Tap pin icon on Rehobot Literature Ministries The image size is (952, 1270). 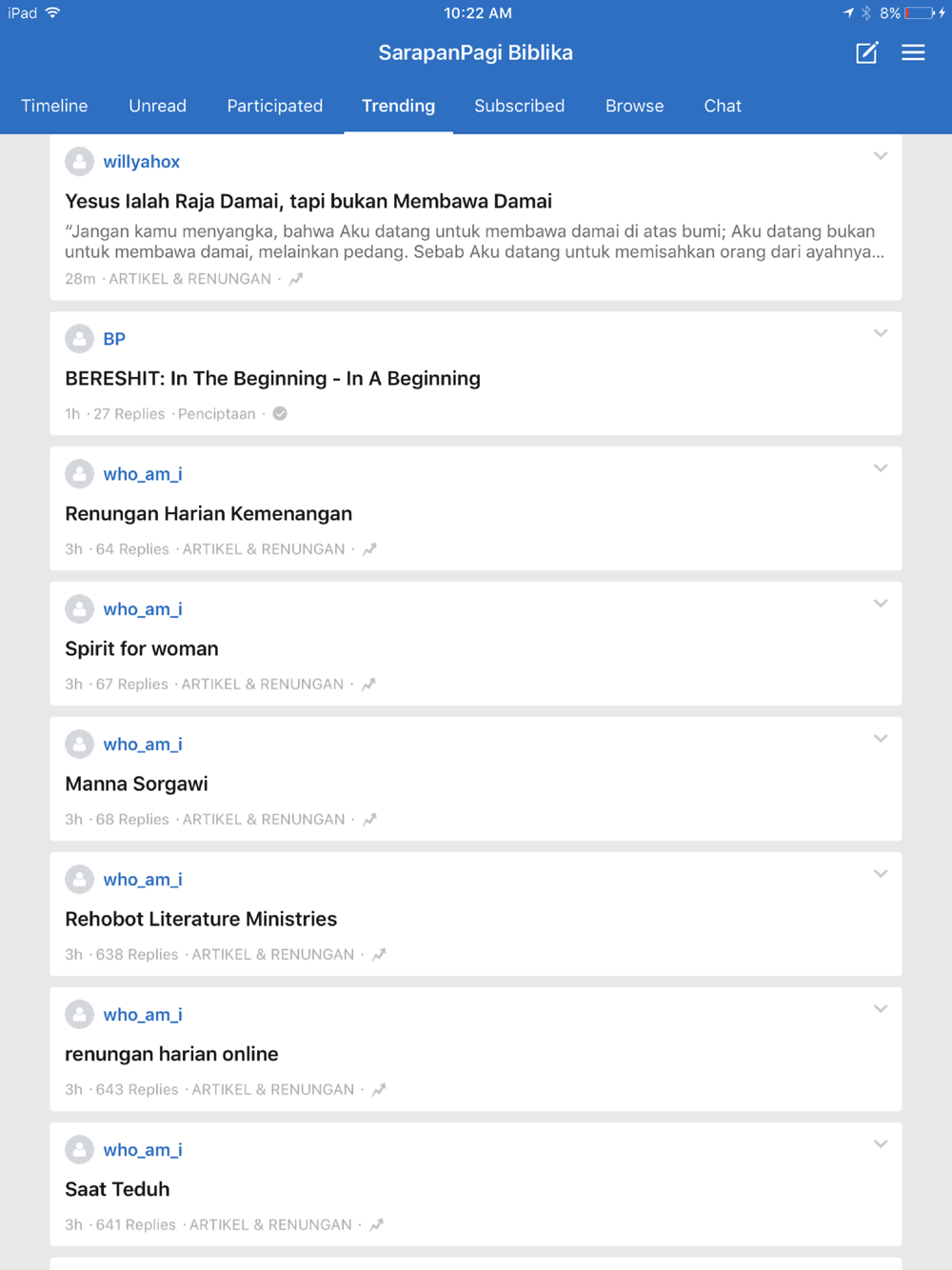tap(379, 955)
